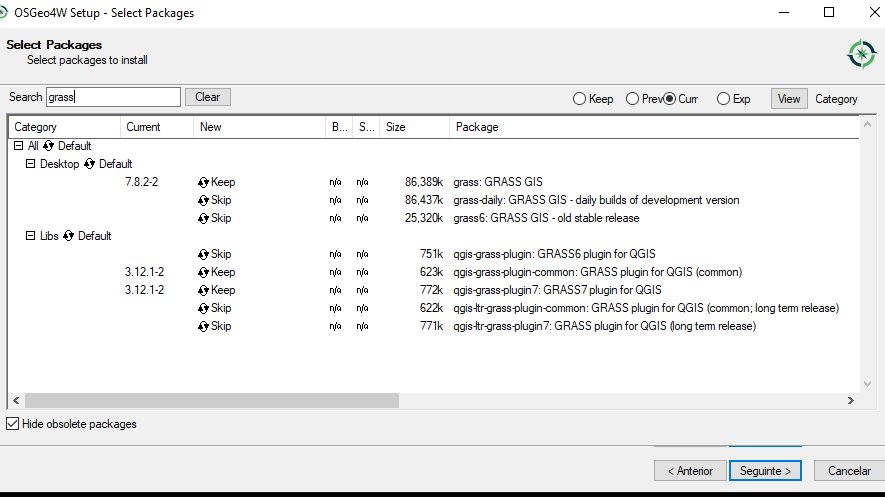Collapse the Libs category tree node
This screenshot has width=885, height=497.
click(x=30, y=235)
